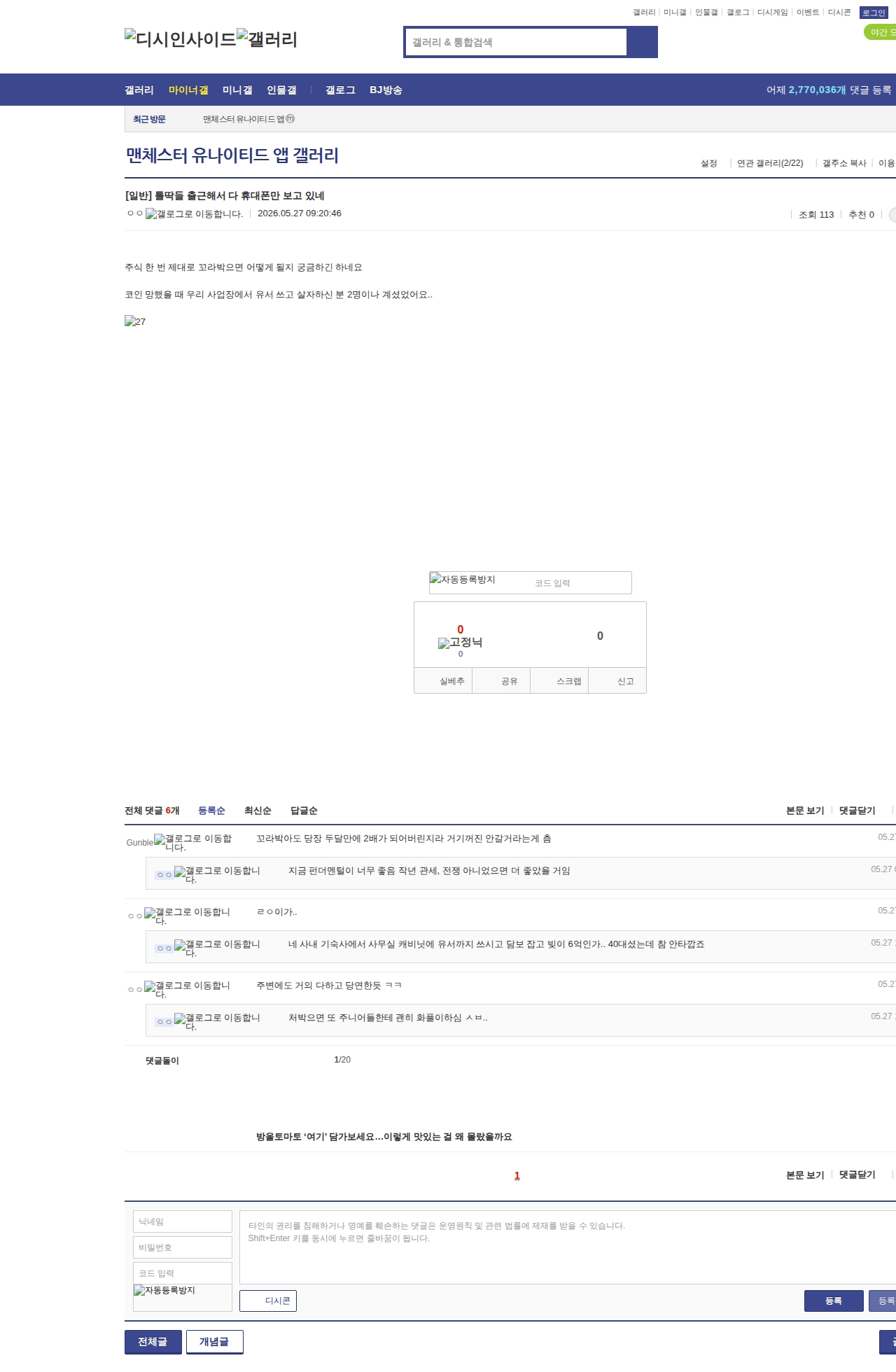Click the 로그인 login button
This screenshot has width=896, height=1372.
pyautogui.click(x=874, y=13)
